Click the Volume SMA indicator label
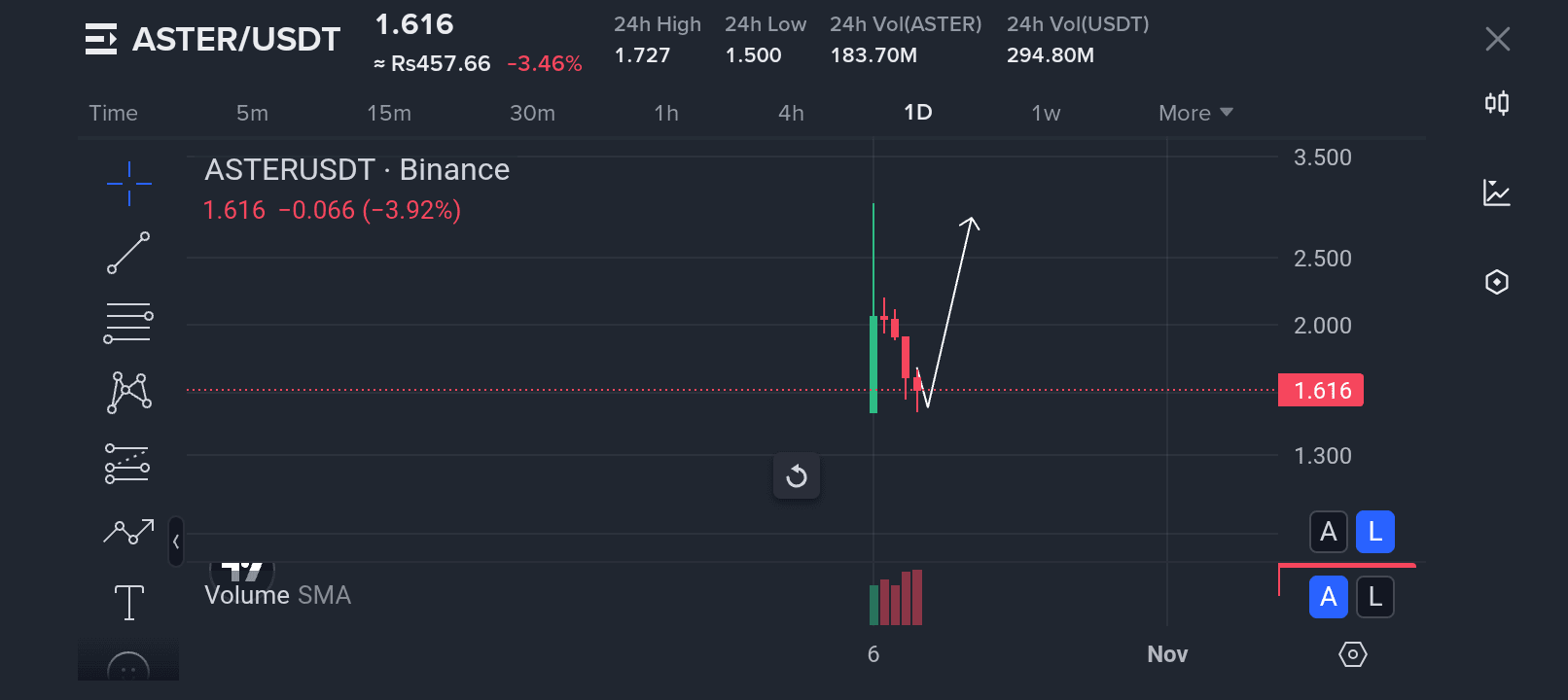 [x=277, y=595]
